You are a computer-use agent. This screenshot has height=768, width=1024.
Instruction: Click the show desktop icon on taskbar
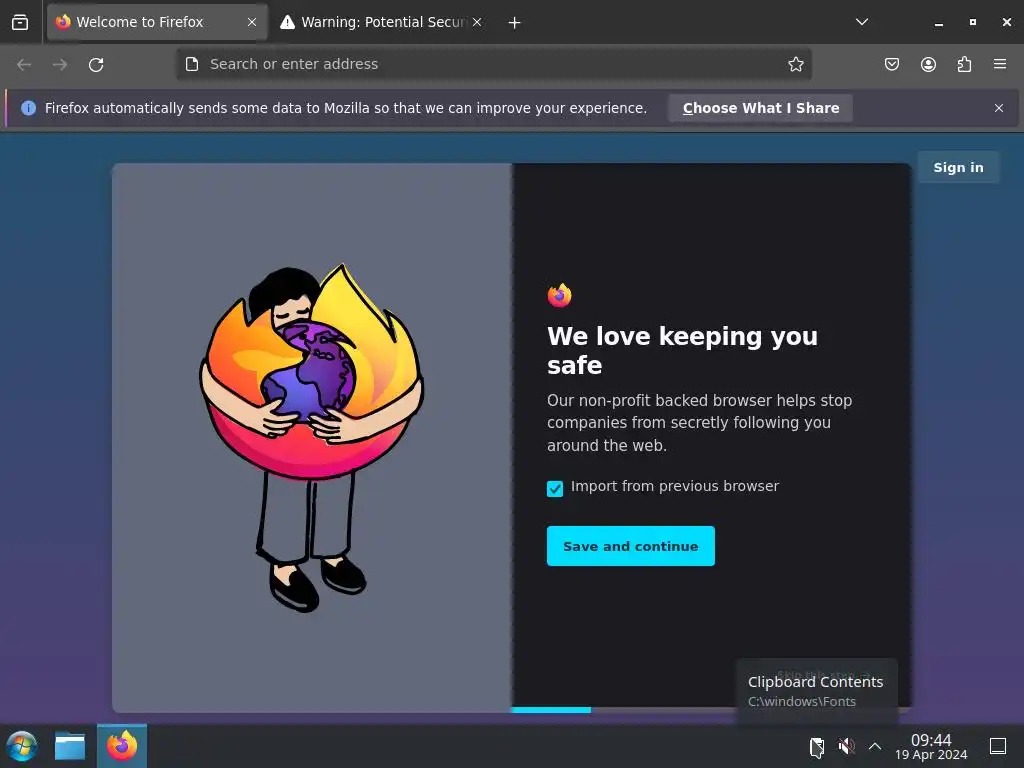[998, 746]
